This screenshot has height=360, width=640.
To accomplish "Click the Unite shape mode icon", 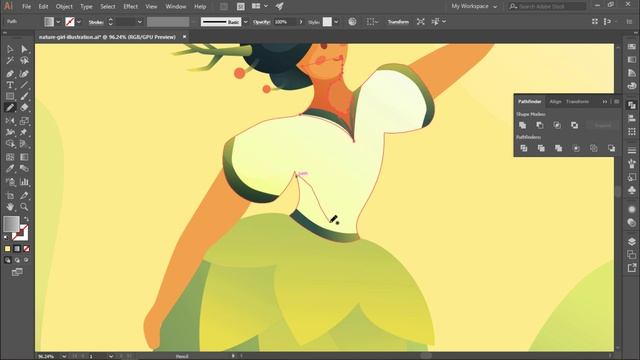I will click(522, 125).
